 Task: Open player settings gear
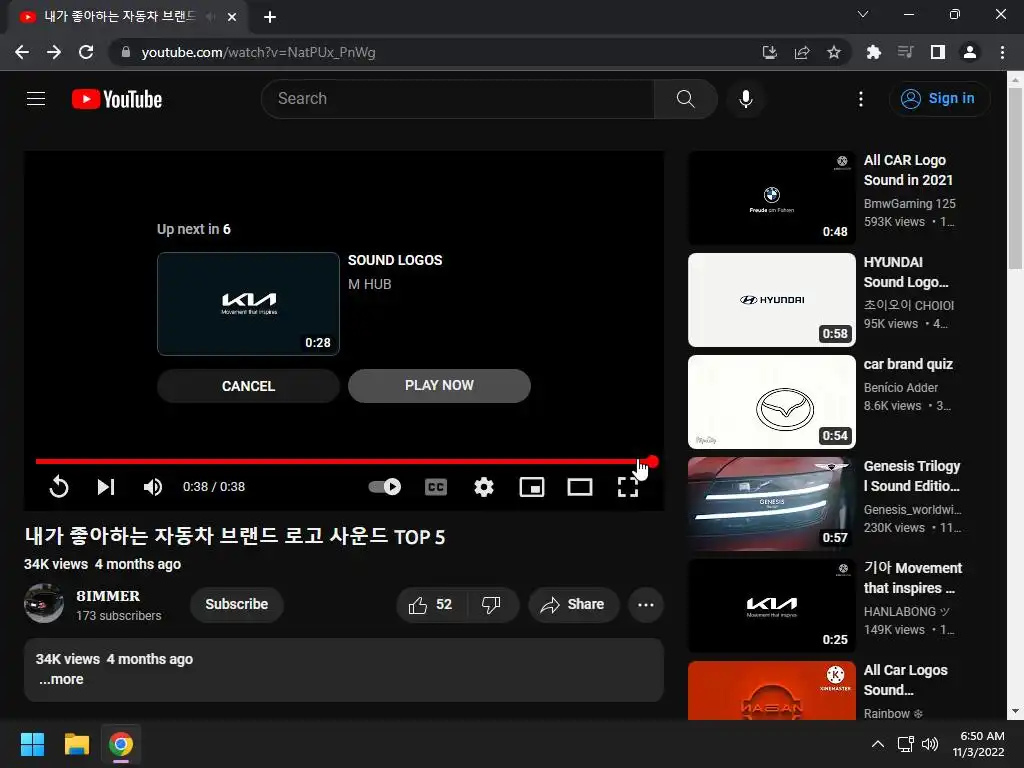tap(484, 487)
